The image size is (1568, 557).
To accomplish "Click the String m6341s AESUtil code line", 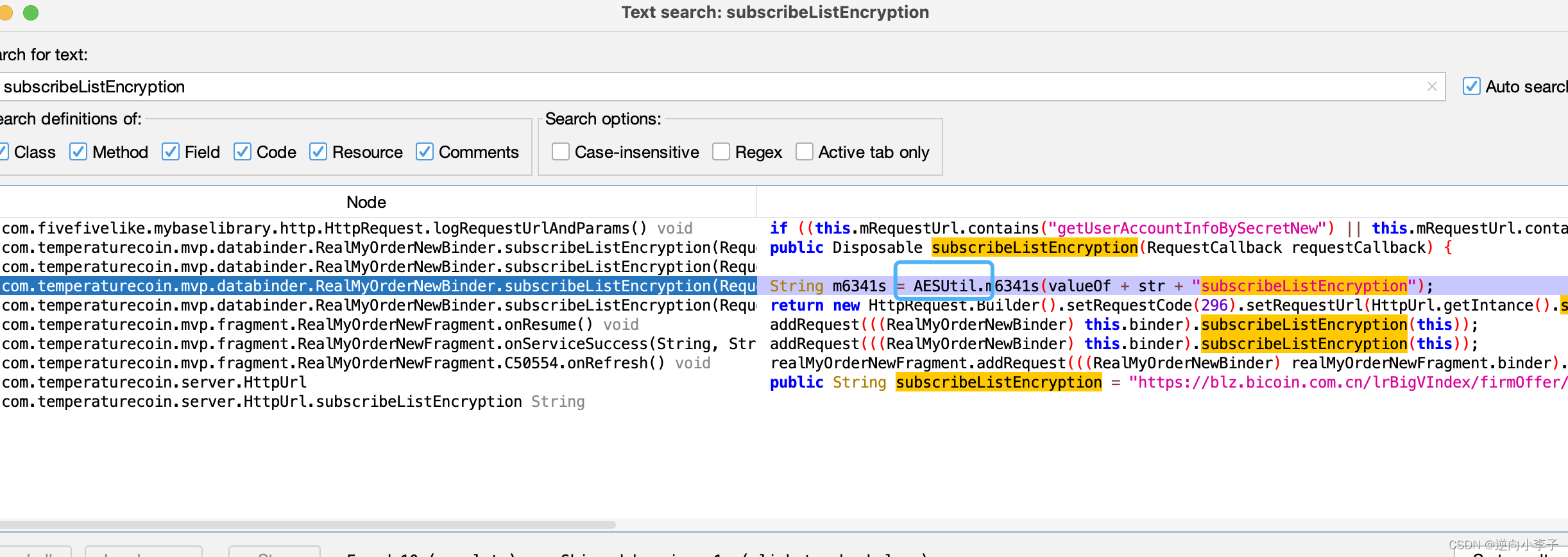I will coord(1101,286).
